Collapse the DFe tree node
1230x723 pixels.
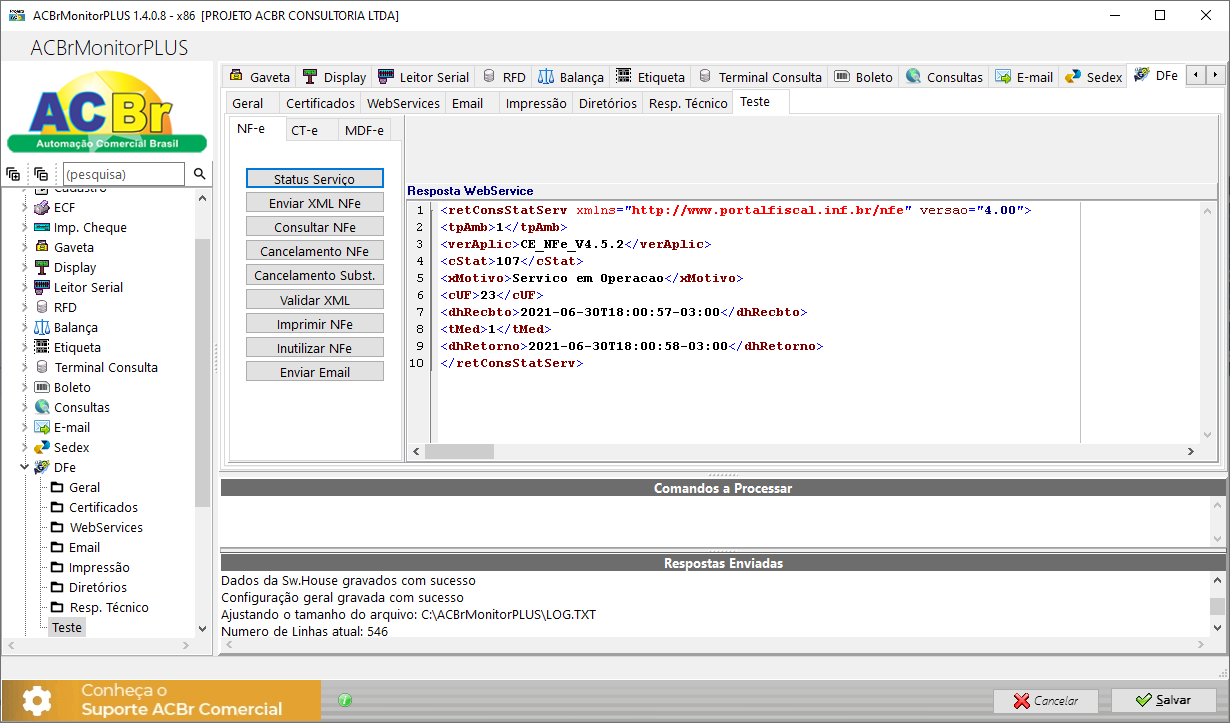24,467
